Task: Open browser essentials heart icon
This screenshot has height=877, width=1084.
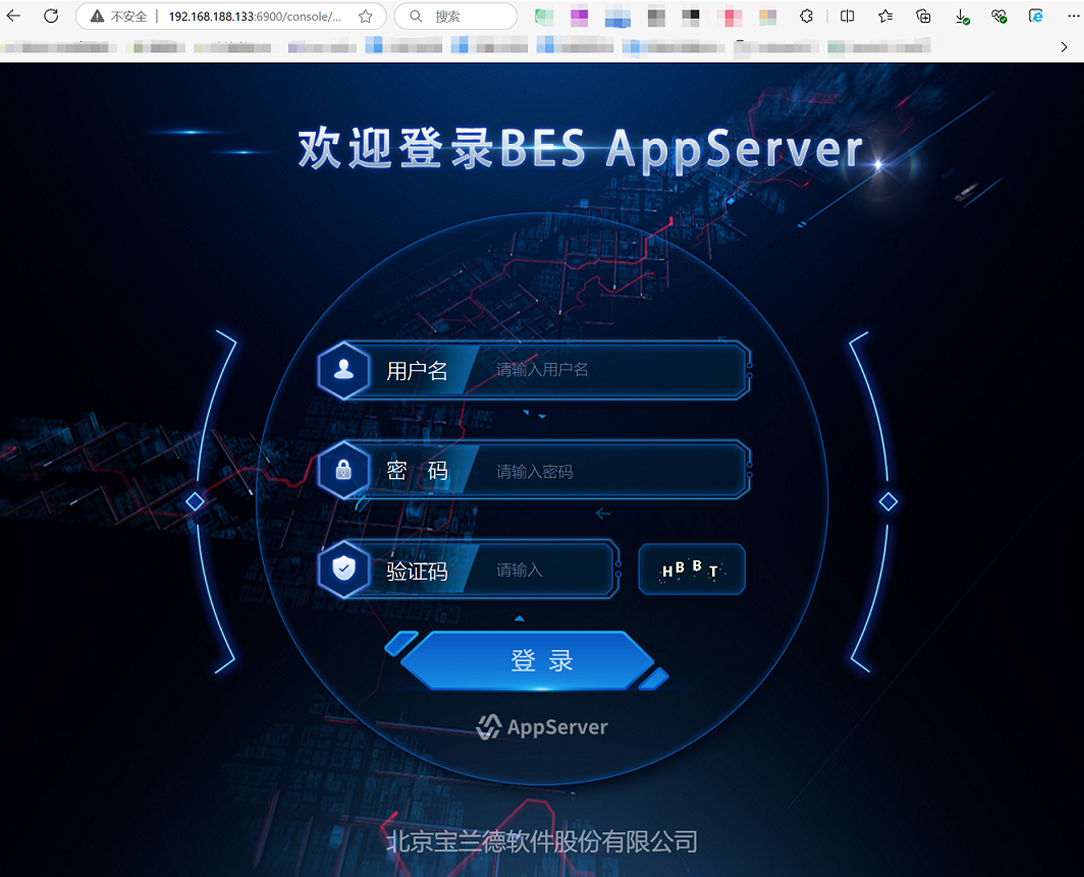Action: click(998, 16)
